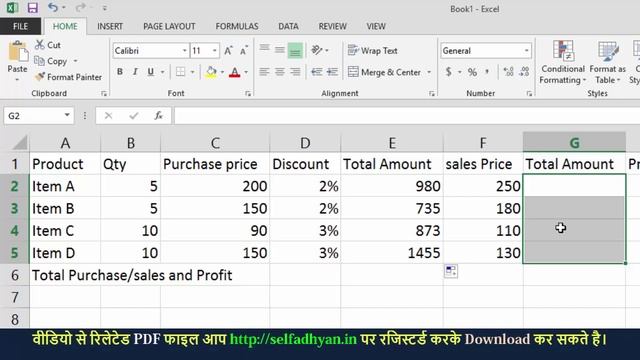This screenshot has height=360, width=640.
Task: Open Clipboard group dialog launcher
Action: [104, 94]
